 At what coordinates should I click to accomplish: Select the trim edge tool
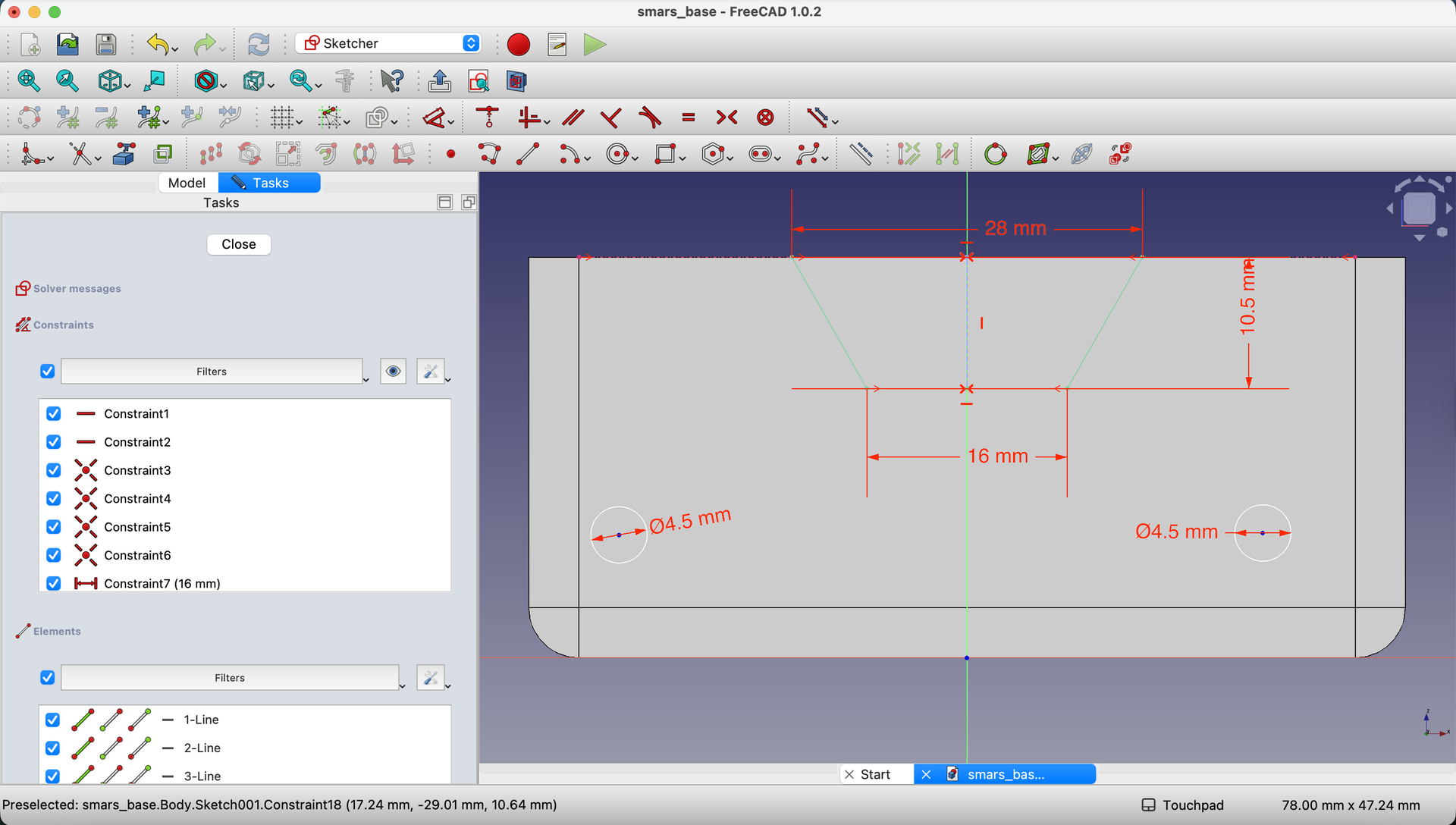(81, 155)
